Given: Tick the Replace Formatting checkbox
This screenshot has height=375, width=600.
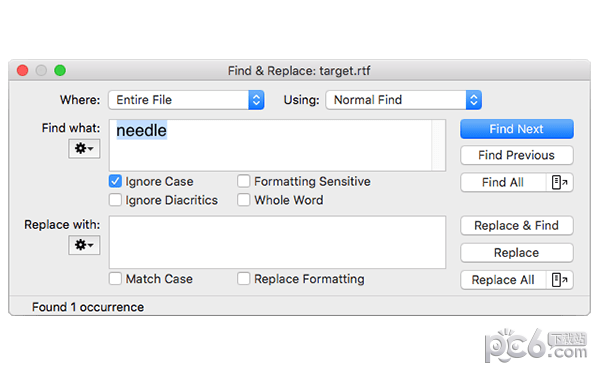Looking at the screenshot, I should point(243,279).
